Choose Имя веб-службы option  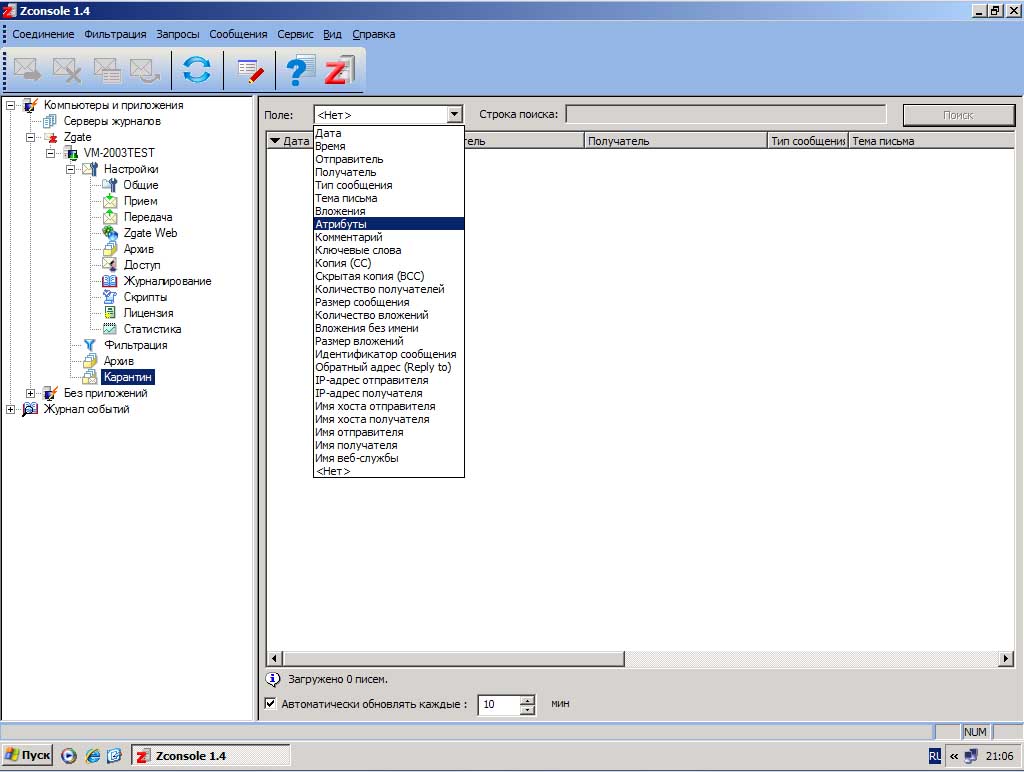(389, 458)
